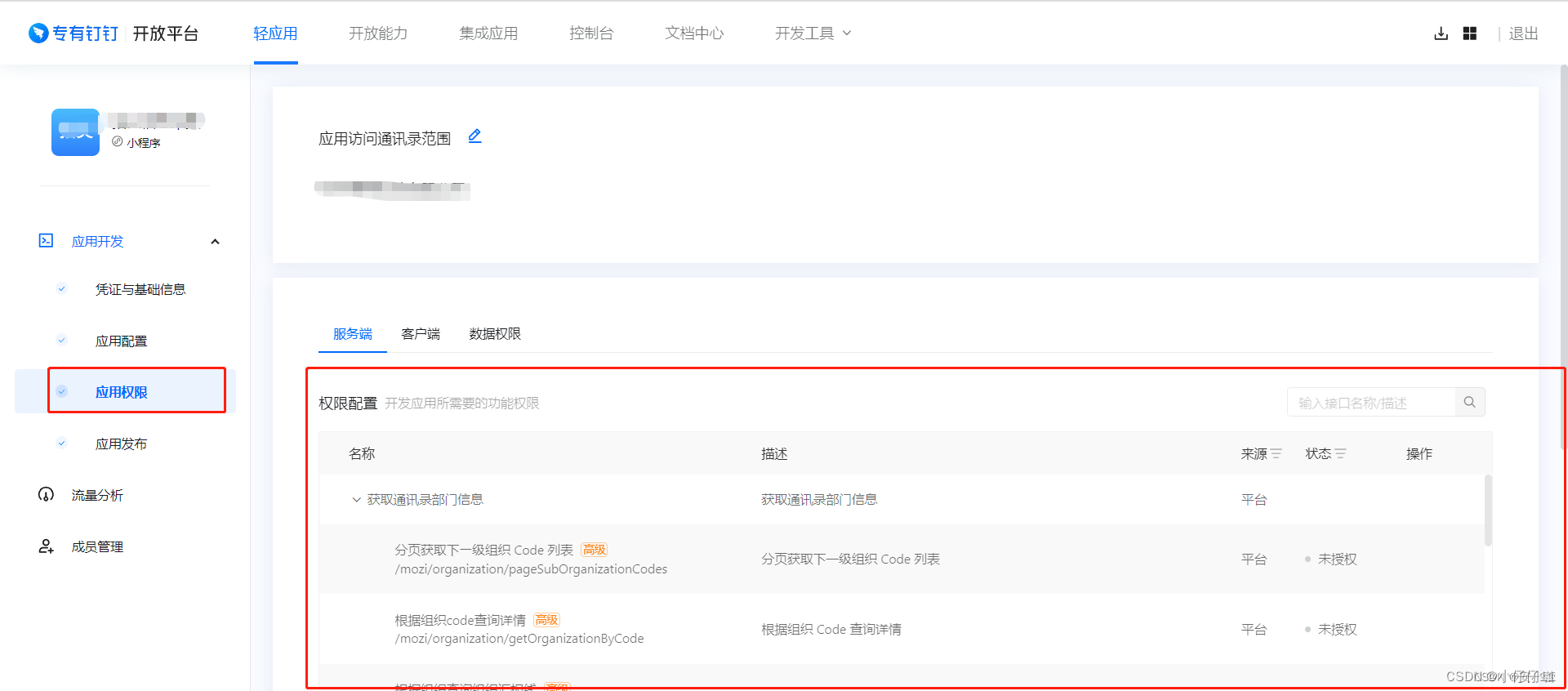Click the search magnifier icon
The image size is (1568, 691).
(x=1470, y=402)
